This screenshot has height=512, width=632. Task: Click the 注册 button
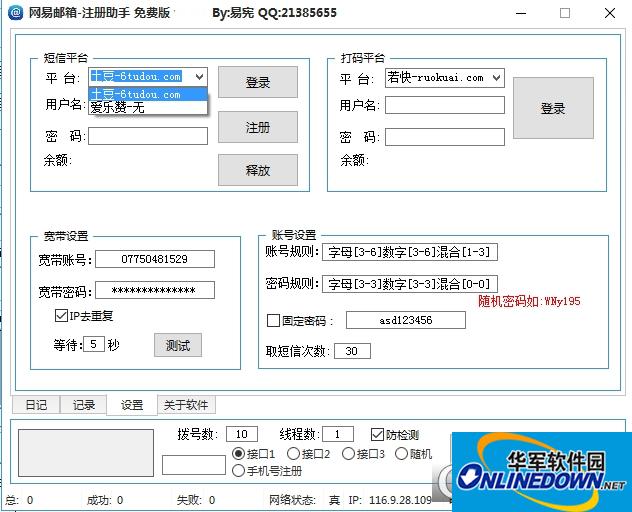coord(258,127)
